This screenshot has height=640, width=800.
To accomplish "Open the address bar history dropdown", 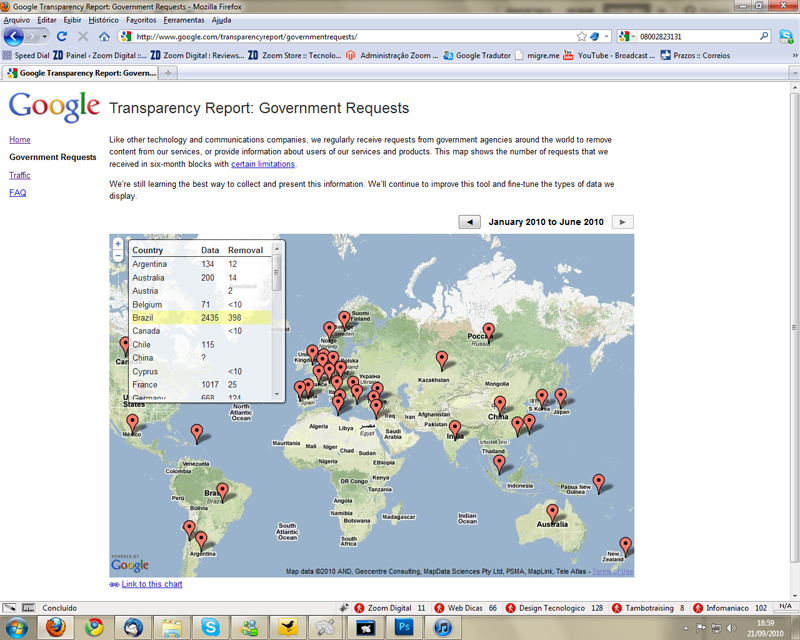I will pos(606,37).
